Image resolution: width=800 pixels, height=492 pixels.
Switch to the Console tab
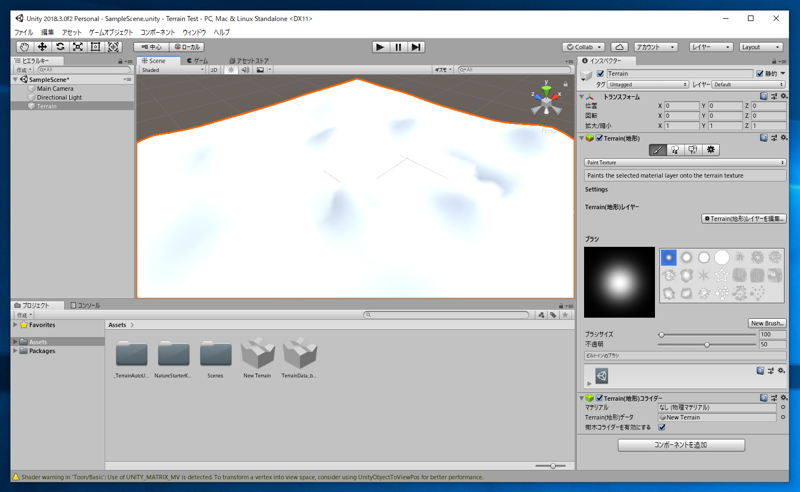pyautogui.click(x=85, y=305)
